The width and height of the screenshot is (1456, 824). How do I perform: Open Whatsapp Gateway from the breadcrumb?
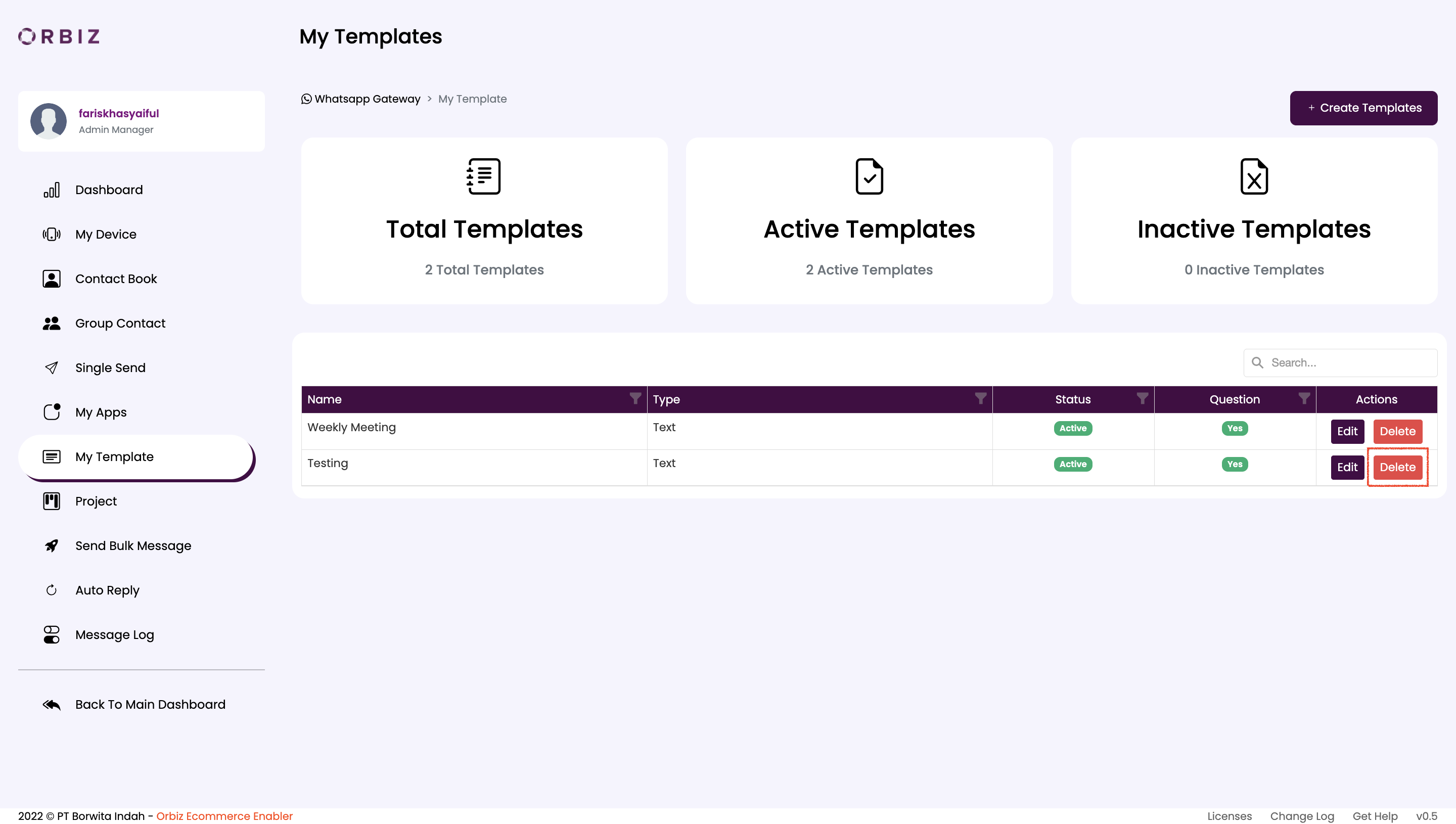368,99
